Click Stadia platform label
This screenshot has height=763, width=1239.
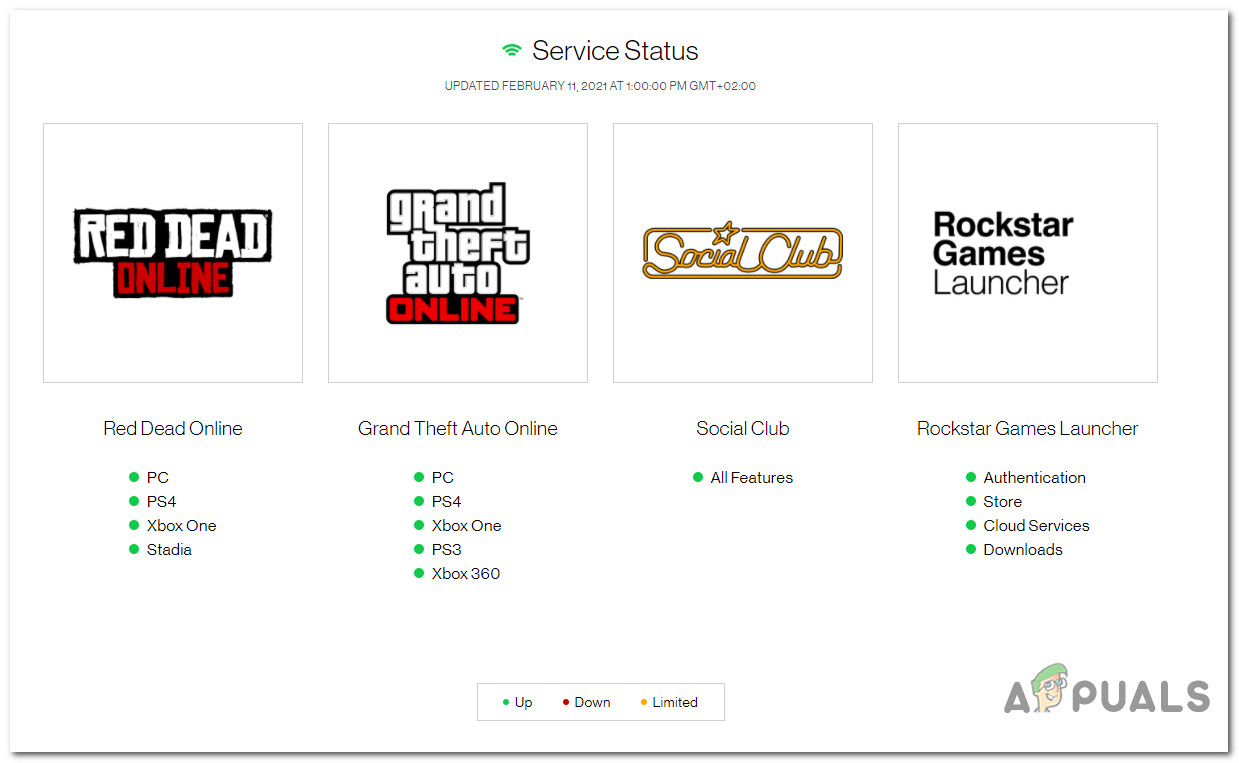(169, 550)
